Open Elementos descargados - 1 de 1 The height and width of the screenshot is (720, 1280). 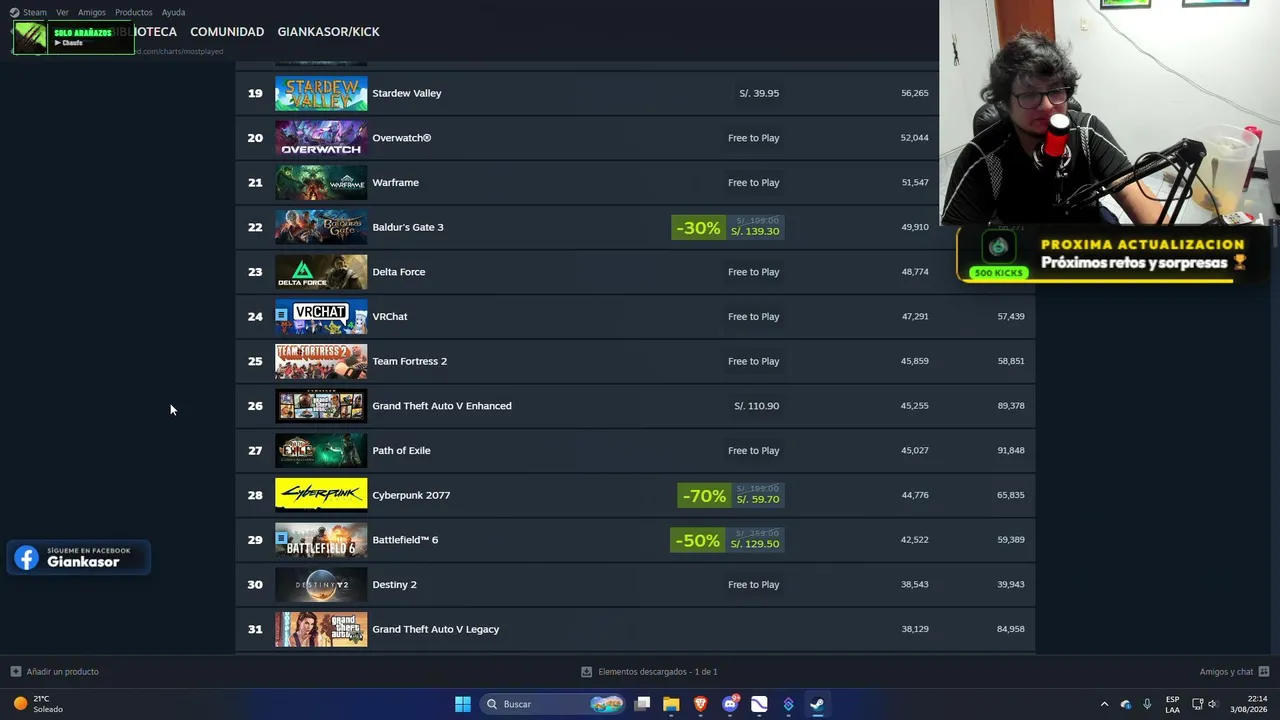click(x=658, y=672)
